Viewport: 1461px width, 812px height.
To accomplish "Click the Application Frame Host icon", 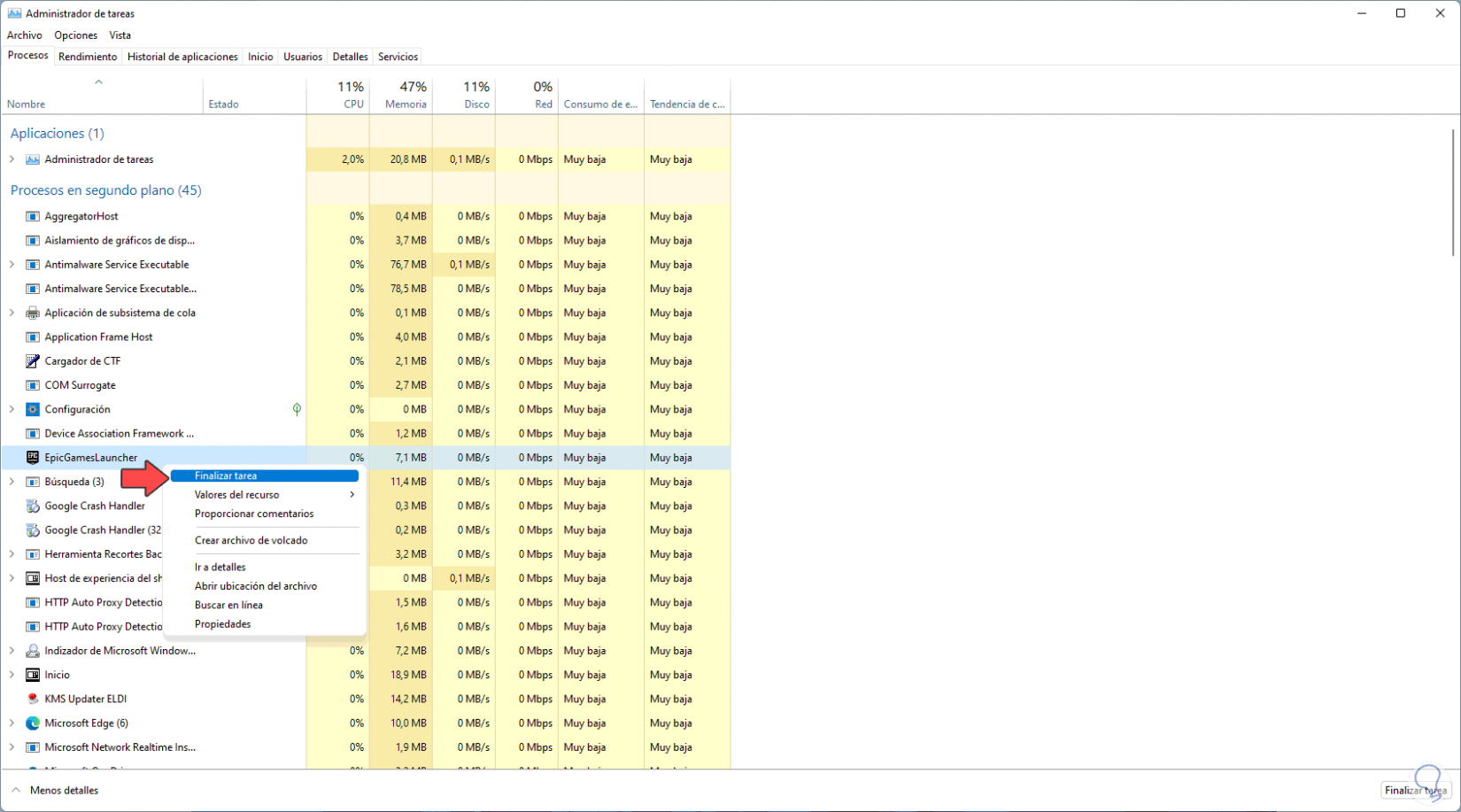I will tap(33, 336).
